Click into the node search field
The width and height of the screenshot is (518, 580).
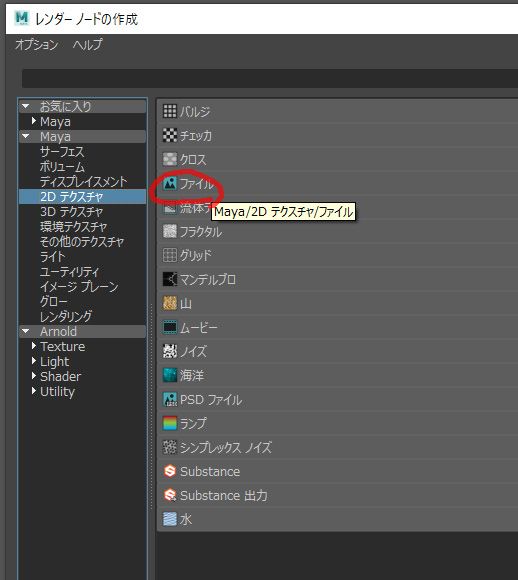[x=270, y=78]
